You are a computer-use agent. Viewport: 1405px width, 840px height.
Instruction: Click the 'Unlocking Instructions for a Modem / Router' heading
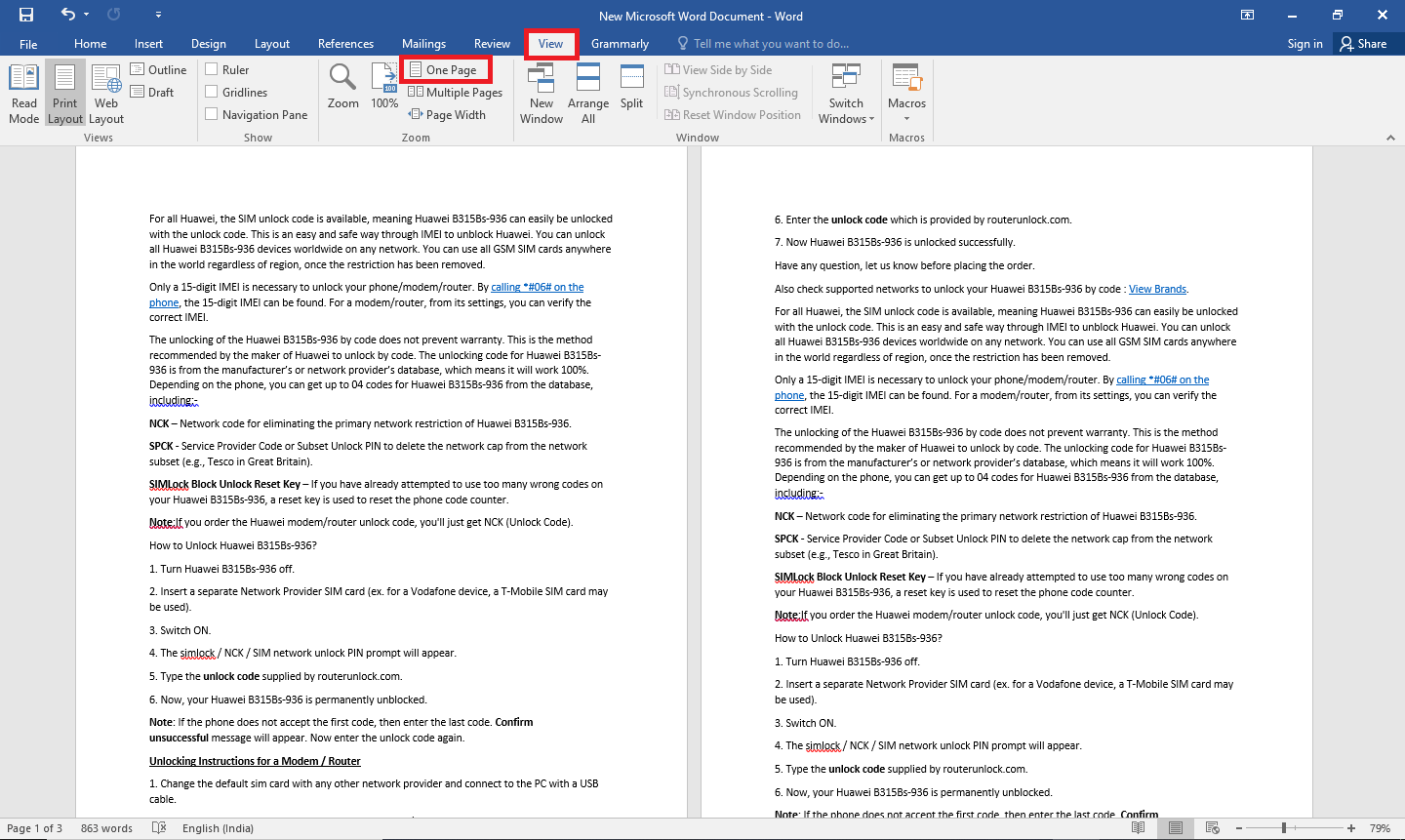click(255, 761)
